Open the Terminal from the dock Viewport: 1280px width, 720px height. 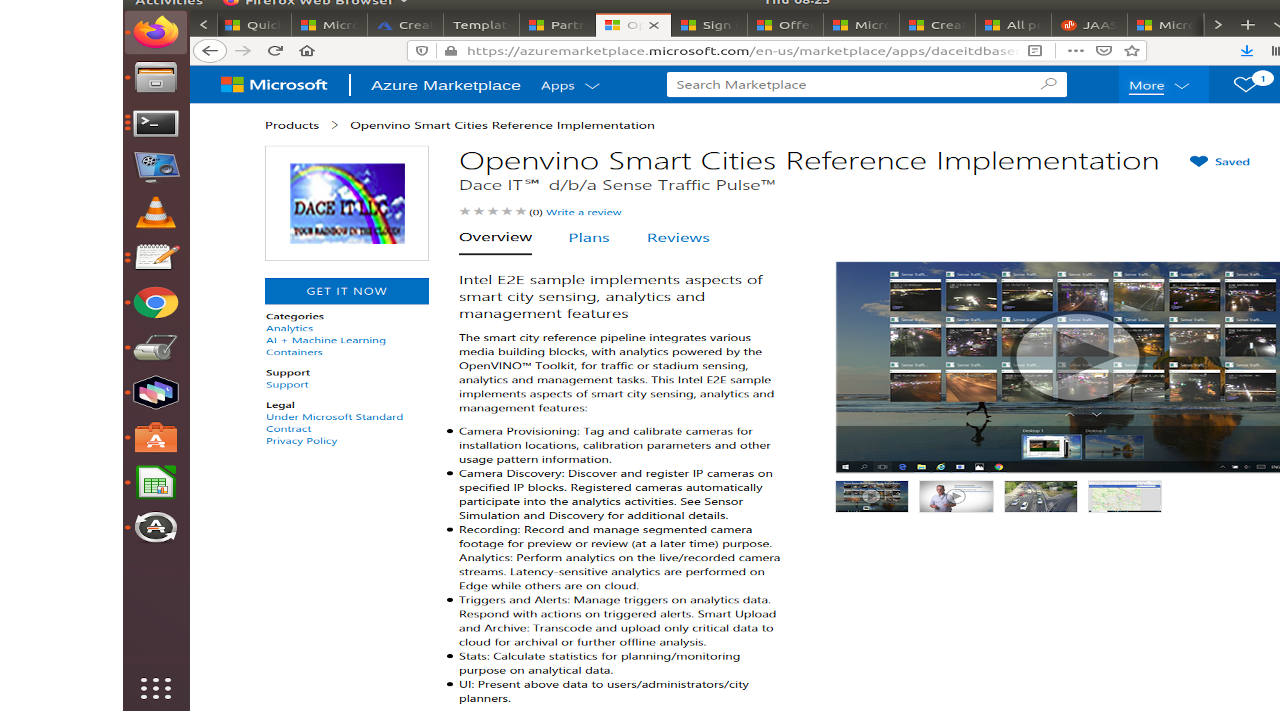tap(156, 123)
